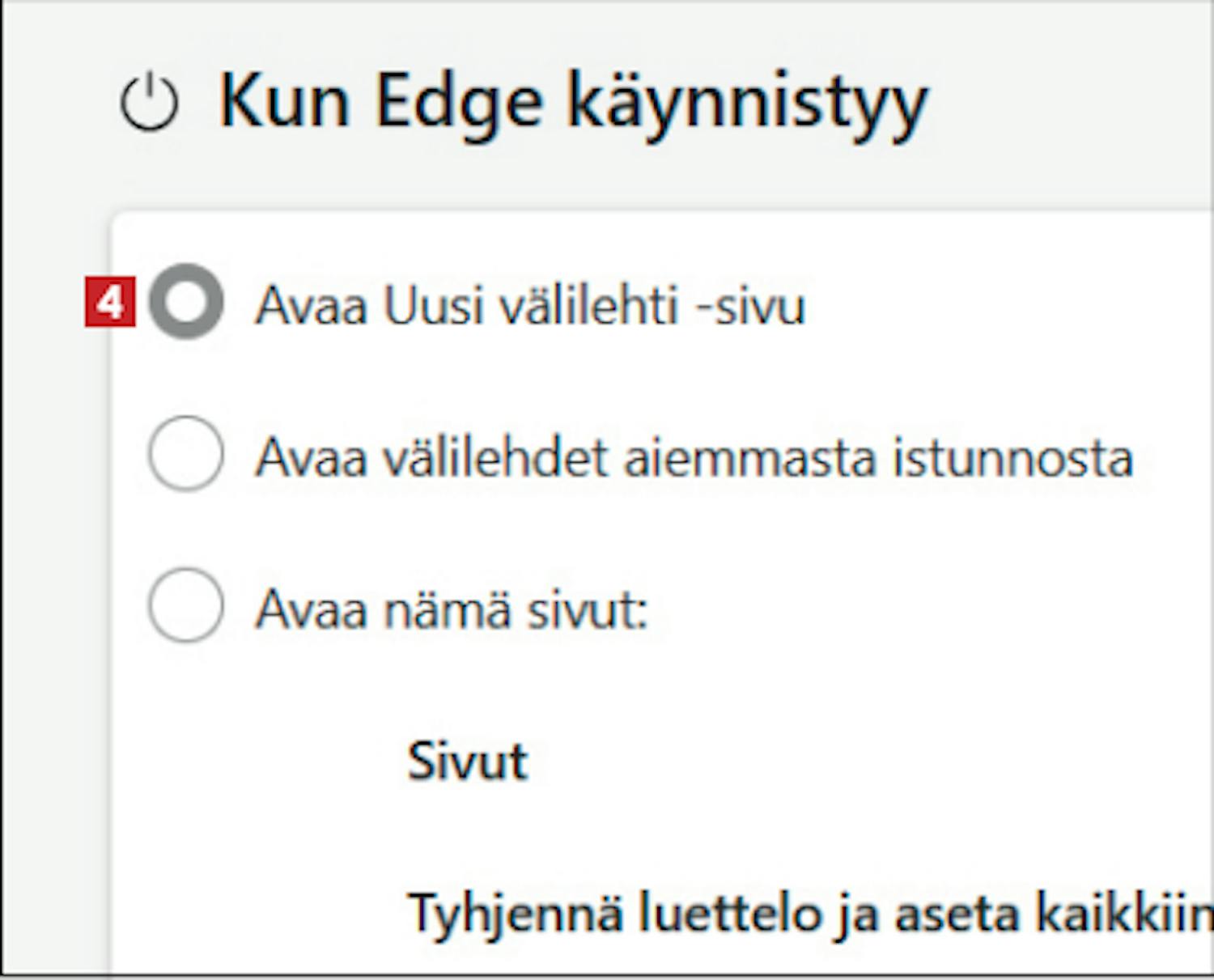Click the Kun Edge käynnistyy heading
This screenshot has height=980, width=1214.
(x=574, y=104)
